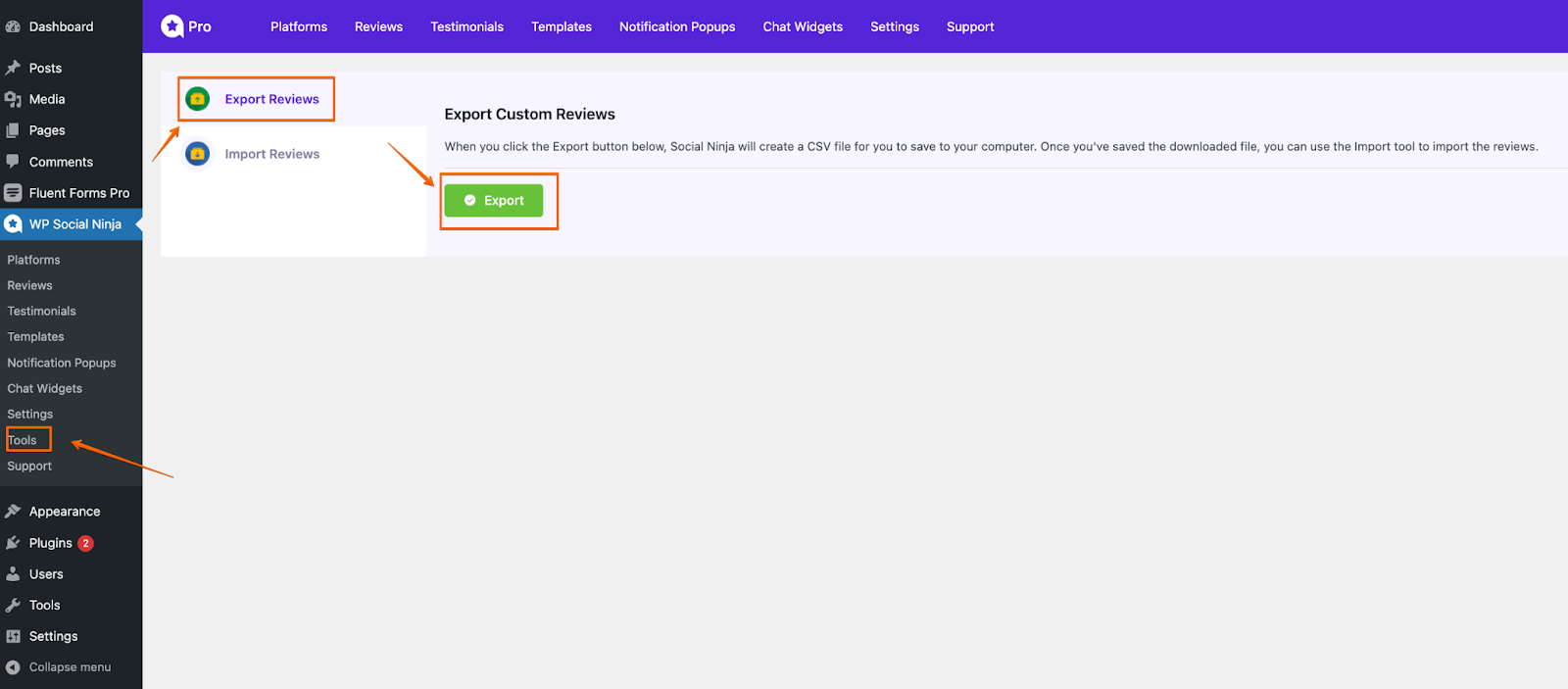Click the Fluent Forms Pro icon

pyautogui.click(x=13, y=193)
